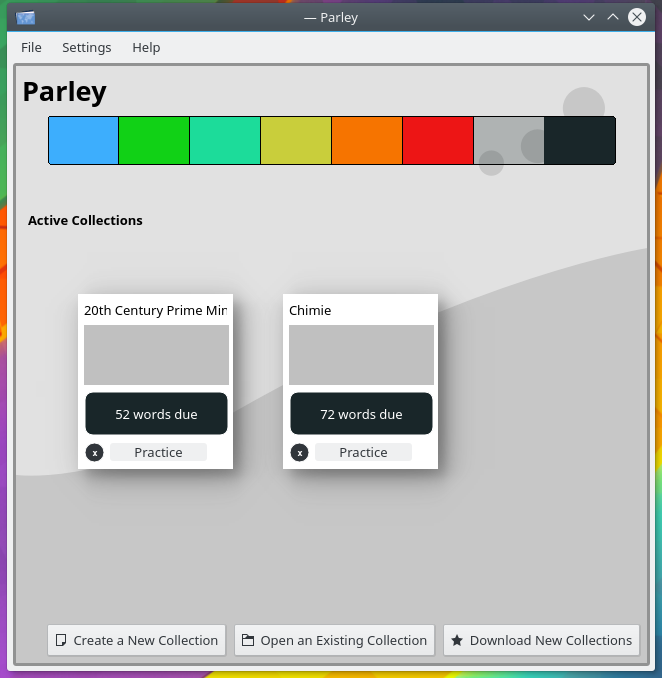Screen dimensions: 662x678
Task: Click the new document icon on Create button
Action: pyautogui.click(x=61, y=640)
